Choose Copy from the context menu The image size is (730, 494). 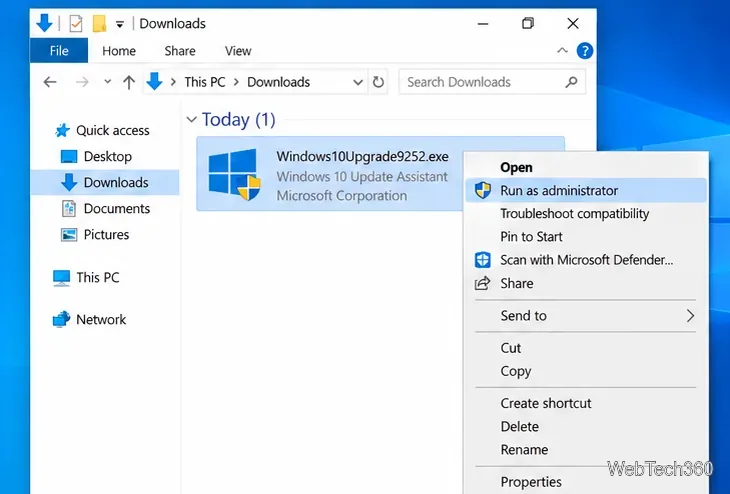click(586, 371)
